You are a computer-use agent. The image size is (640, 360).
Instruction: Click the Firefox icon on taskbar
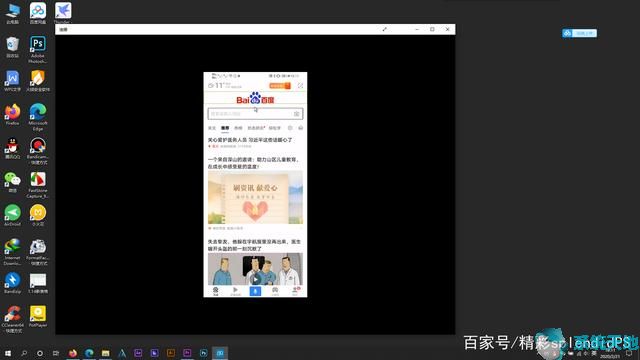[x=73, y=353]
